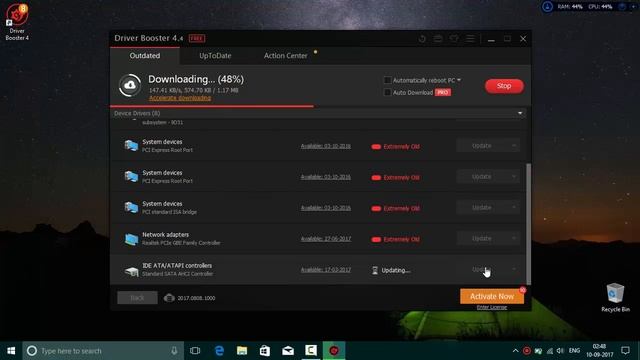The height and width of the screenshot is (360, 640).
Task: Click the skin (shirt) icon in title bar
Action: click(454, 39)
